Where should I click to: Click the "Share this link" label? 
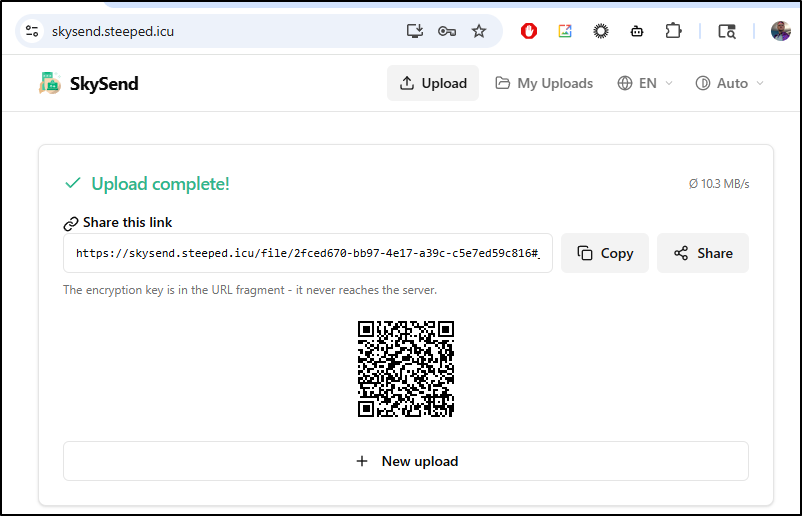[x=127, y=222]
